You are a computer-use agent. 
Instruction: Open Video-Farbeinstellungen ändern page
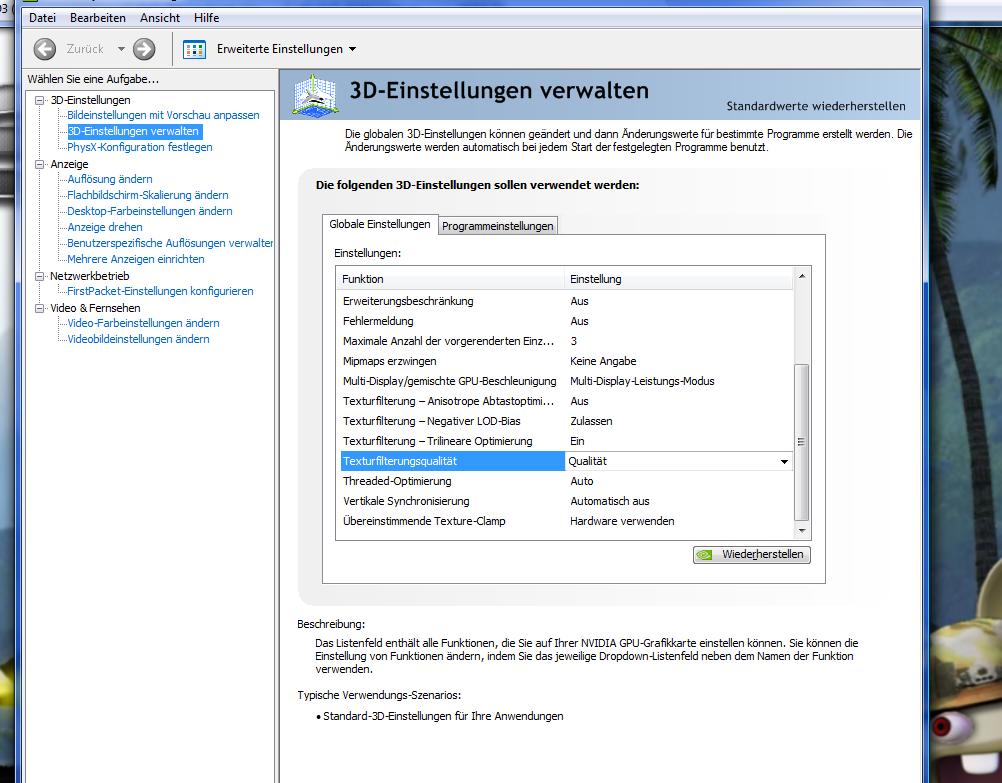pos(143,323)
